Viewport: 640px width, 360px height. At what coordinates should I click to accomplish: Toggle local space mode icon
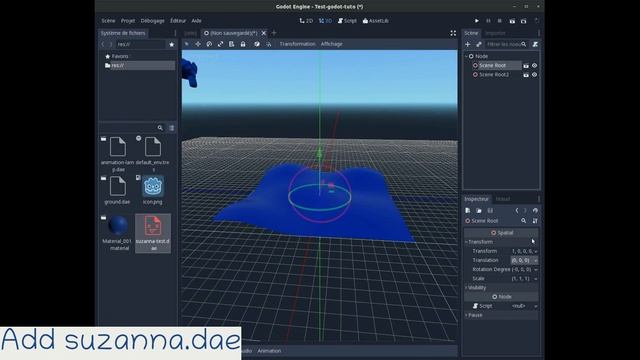pos(257,44)
